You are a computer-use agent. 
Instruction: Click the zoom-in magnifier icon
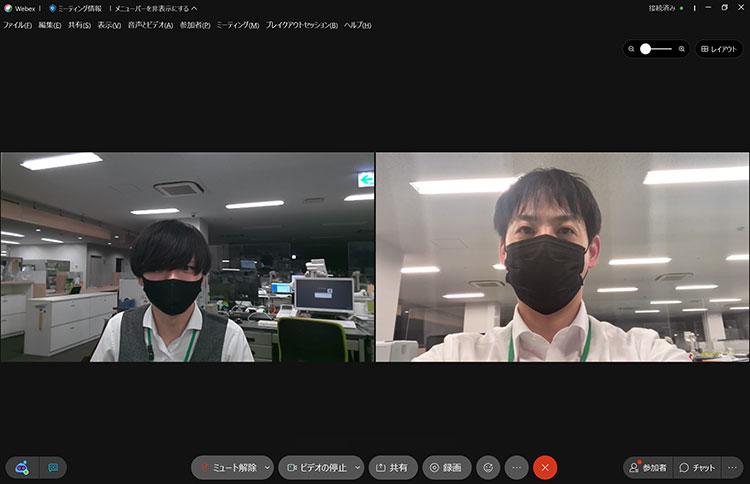click(x=682, y=48)
